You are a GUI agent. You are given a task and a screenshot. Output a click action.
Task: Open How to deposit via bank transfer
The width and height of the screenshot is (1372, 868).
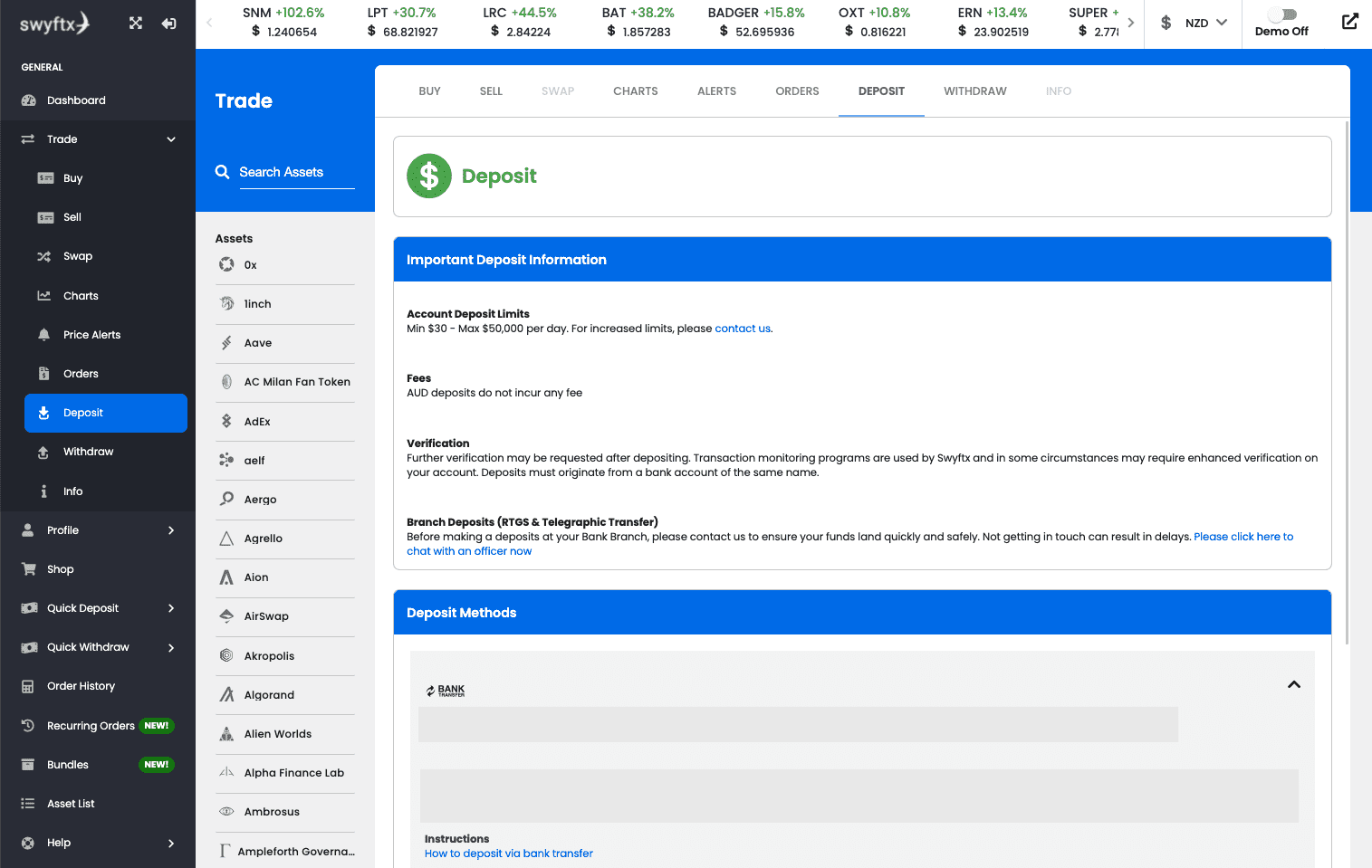509,854
